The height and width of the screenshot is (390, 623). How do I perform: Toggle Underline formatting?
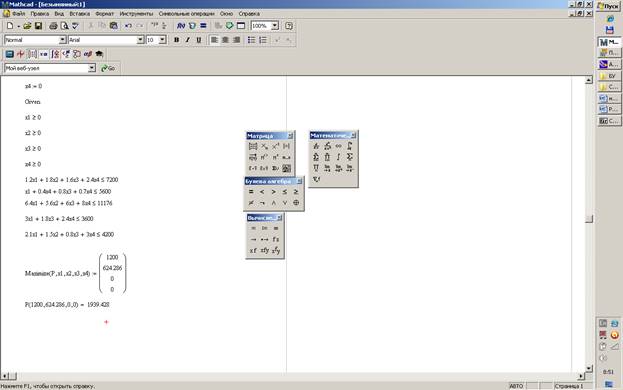(x=199, y=40)
